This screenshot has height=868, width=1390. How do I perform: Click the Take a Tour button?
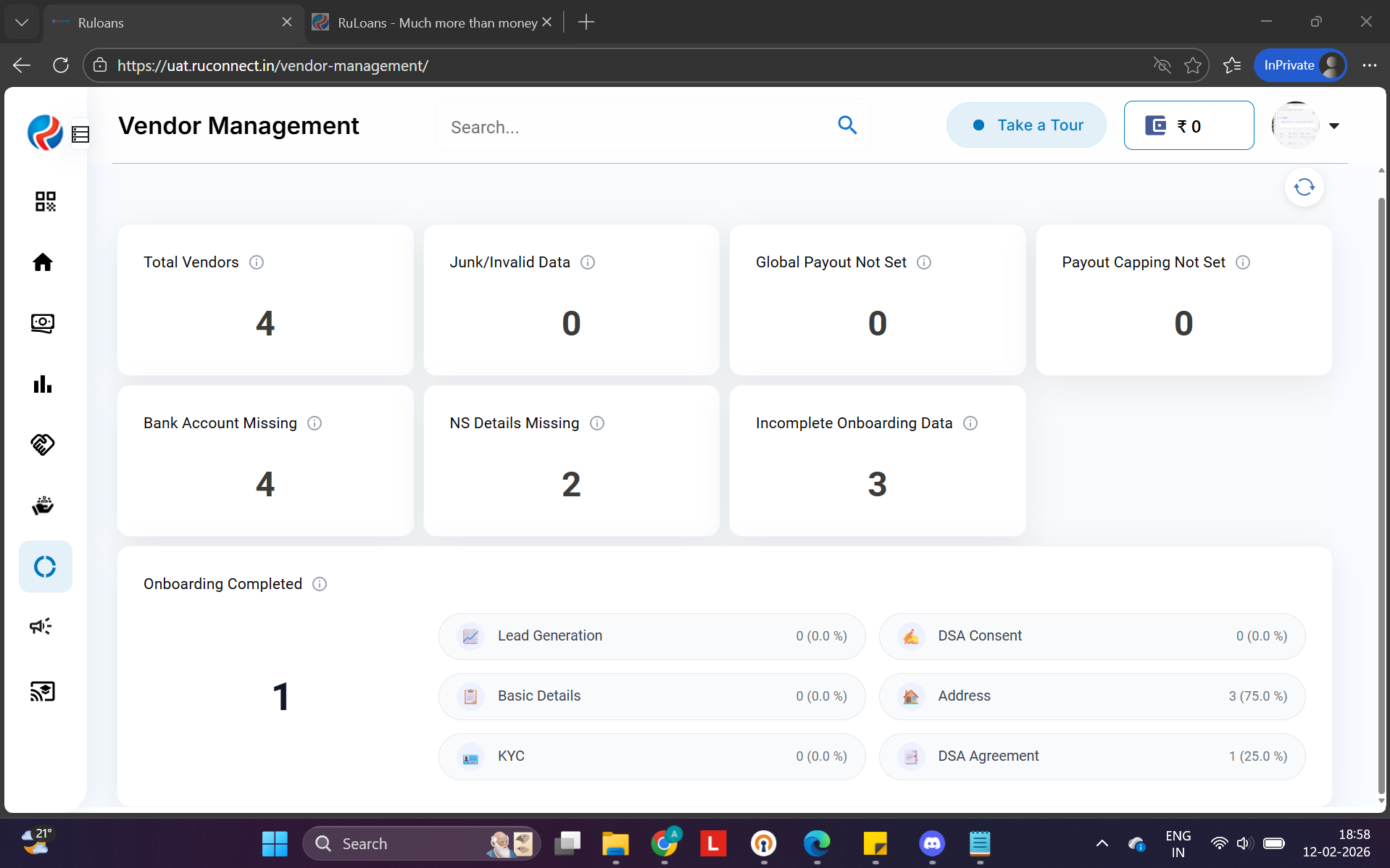tap(1026, 125)
